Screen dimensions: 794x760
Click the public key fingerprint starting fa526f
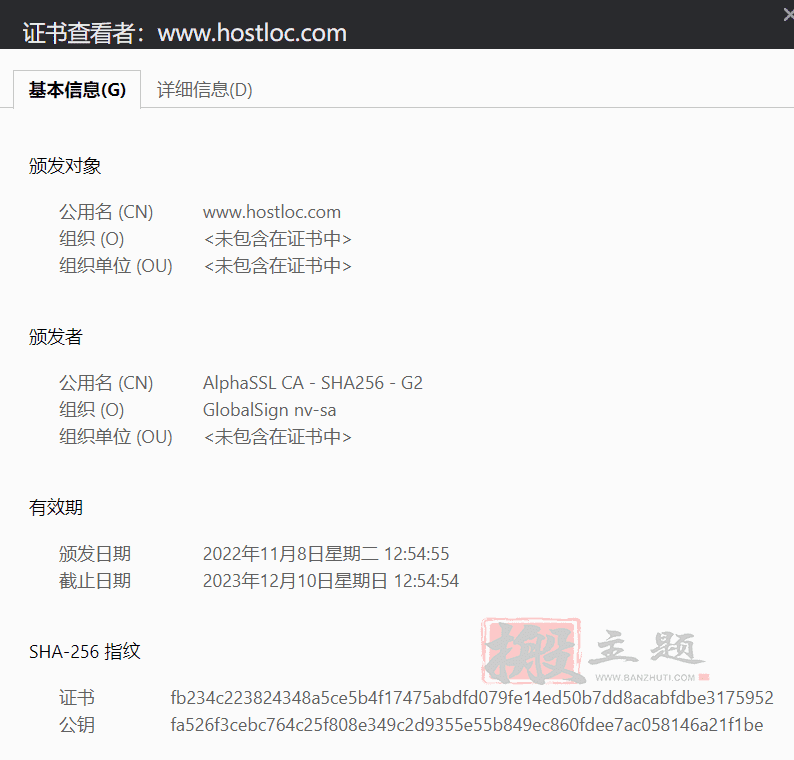click(466, 725)
